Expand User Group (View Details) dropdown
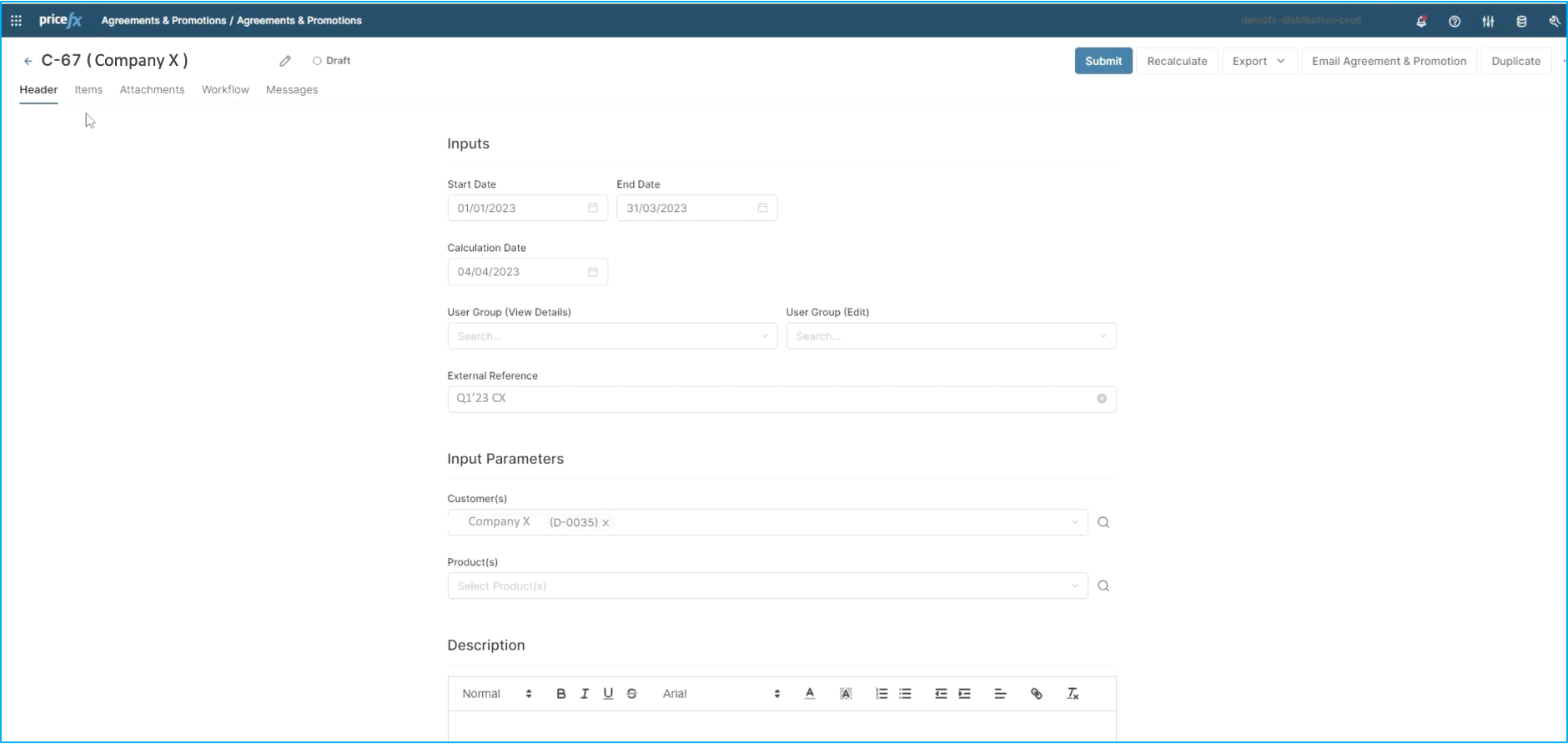 tap(764, 336)
